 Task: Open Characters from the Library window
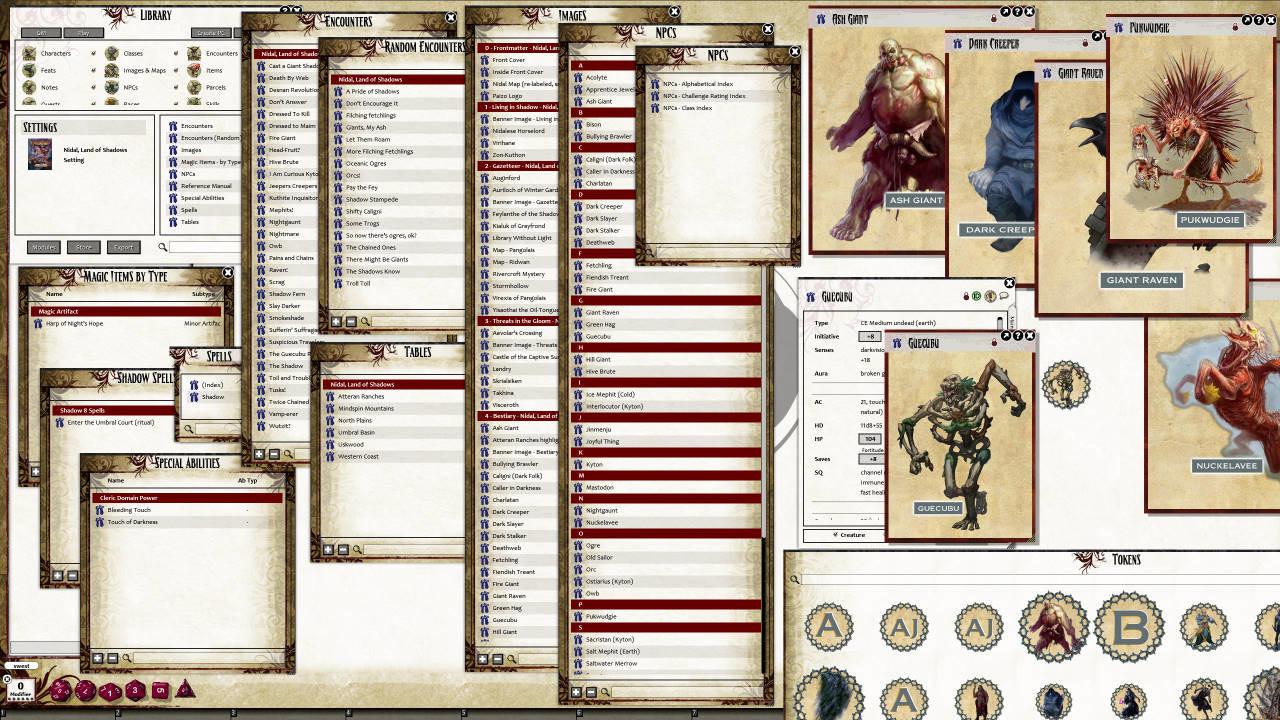pyautogui.click(x=56, y=54)
